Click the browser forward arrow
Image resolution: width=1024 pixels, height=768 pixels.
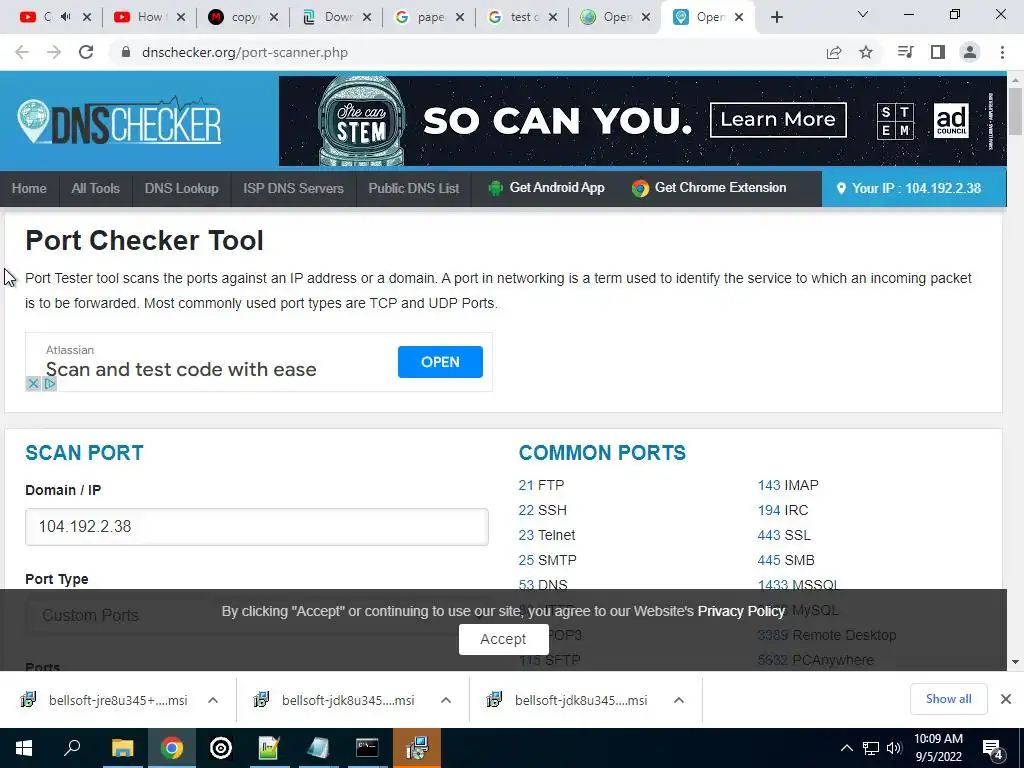[54, 52]
